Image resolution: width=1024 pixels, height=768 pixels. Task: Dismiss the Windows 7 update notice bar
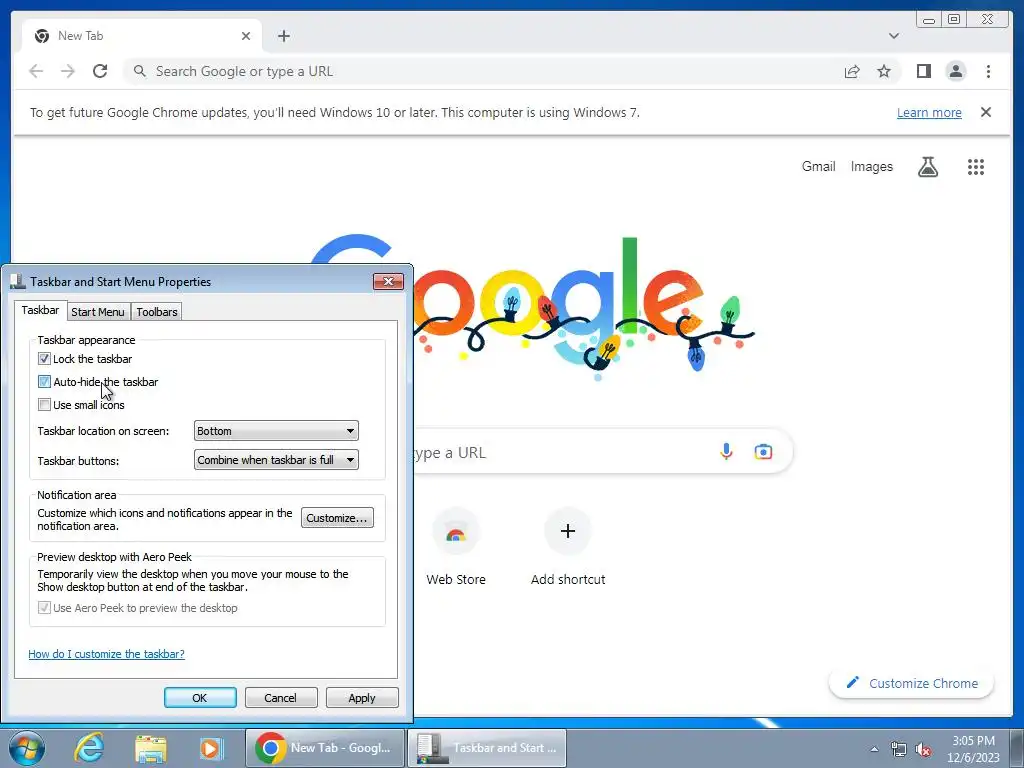coord(985,112)
